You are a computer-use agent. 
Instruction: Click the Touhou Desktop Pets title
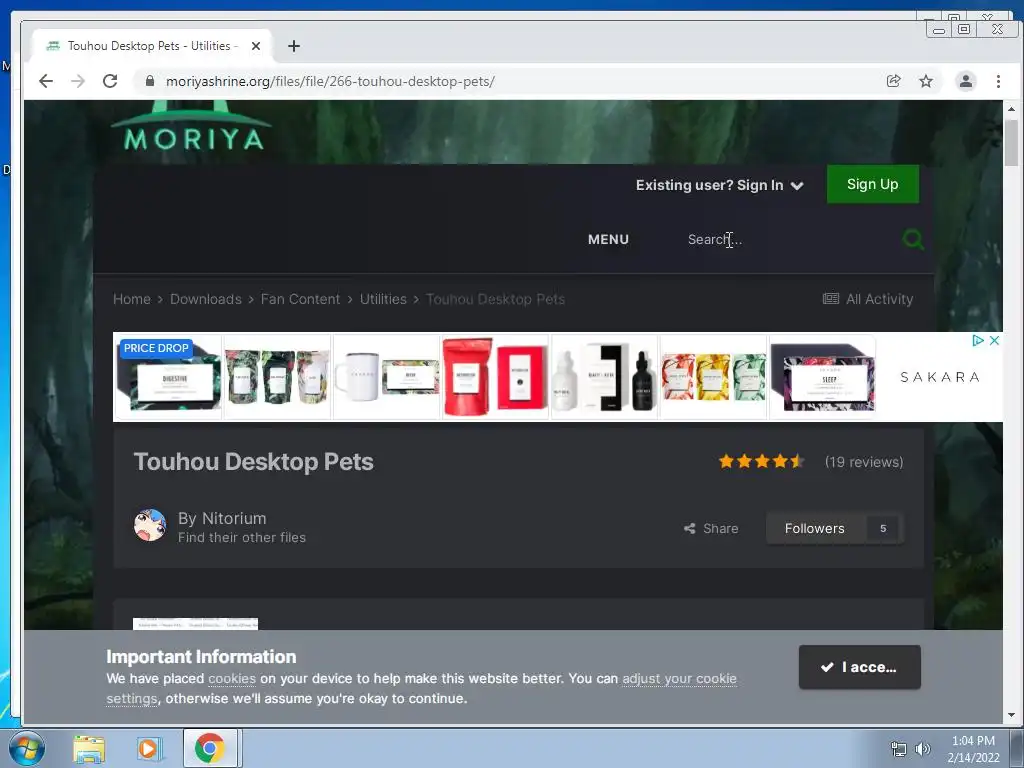pos(253,462)
